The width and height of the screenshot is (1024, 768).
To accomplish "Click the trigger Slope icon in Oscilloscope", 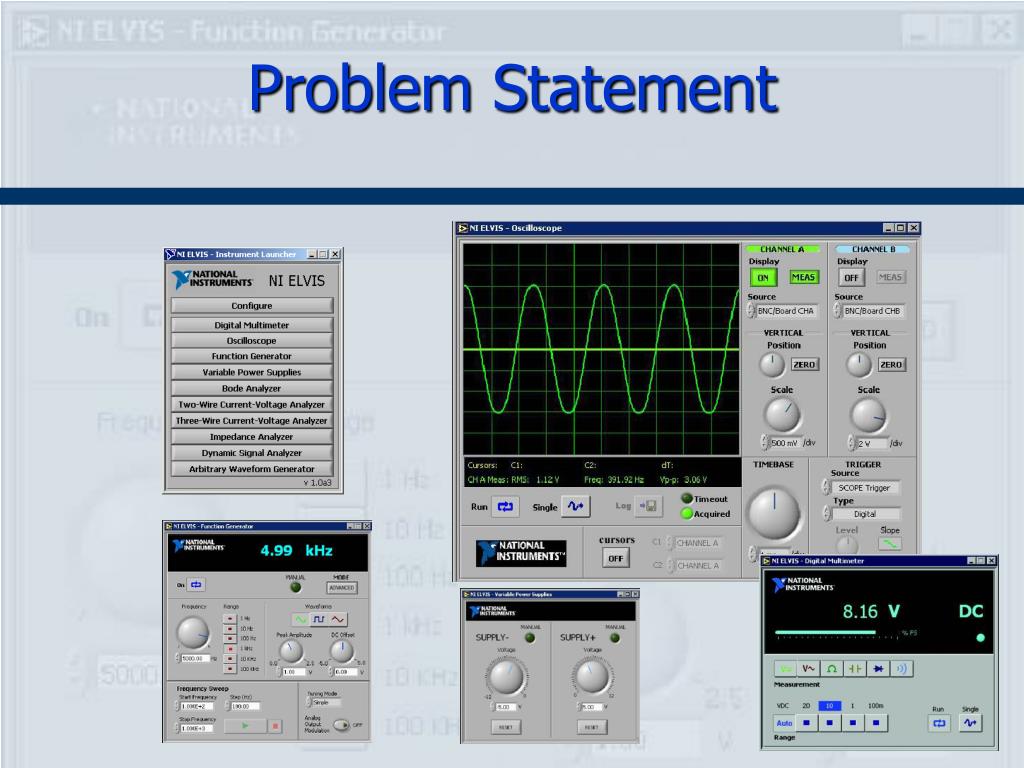I will tap(889, 543).
